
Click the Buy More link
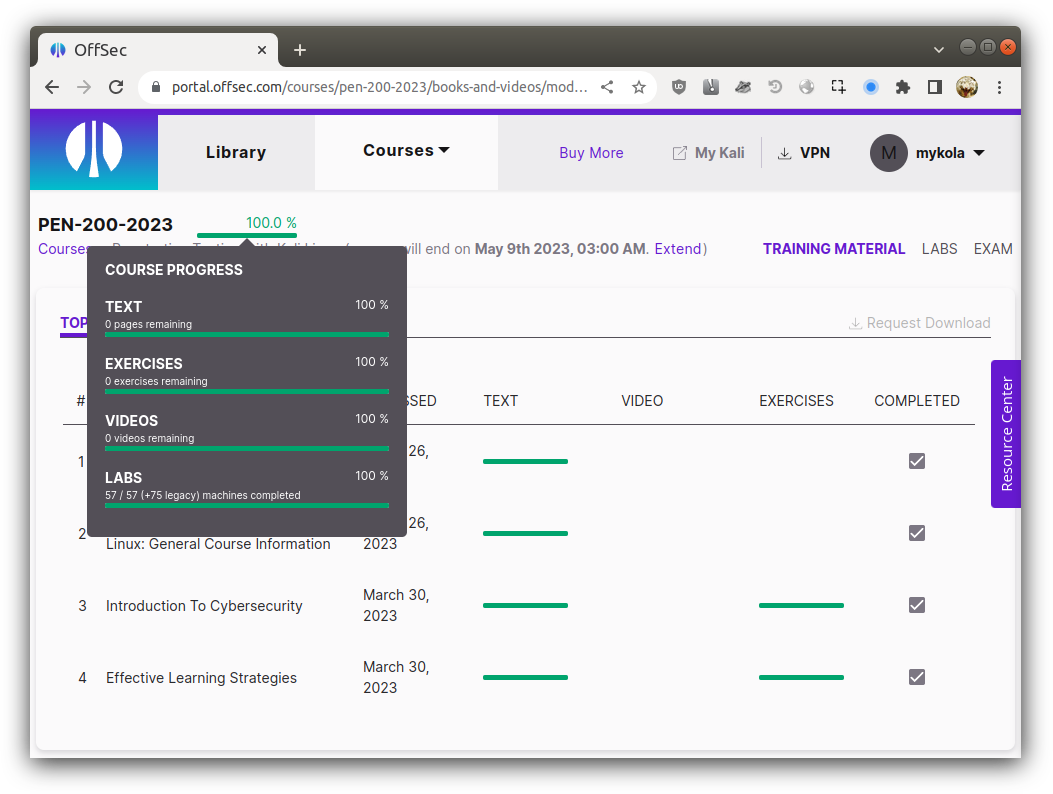[x=591, y=153]
